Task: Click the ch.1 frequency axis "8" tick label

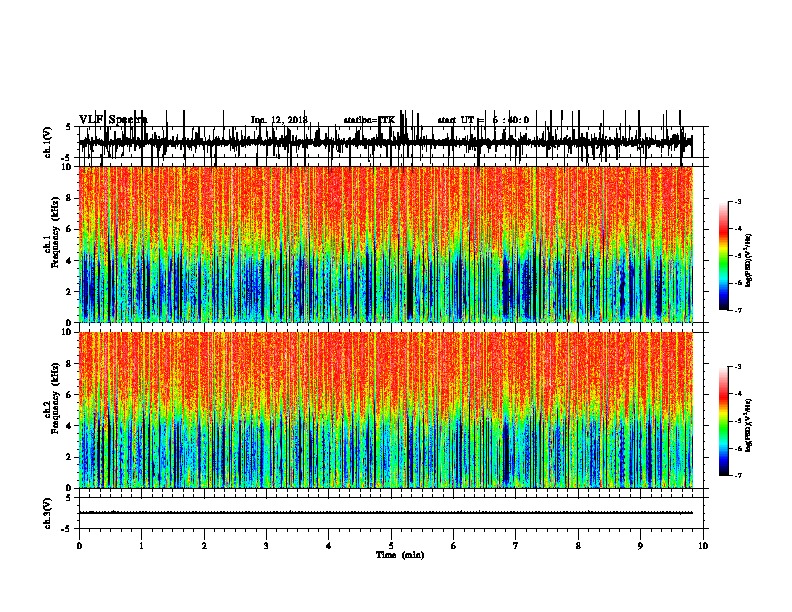Action: [70, 198]
